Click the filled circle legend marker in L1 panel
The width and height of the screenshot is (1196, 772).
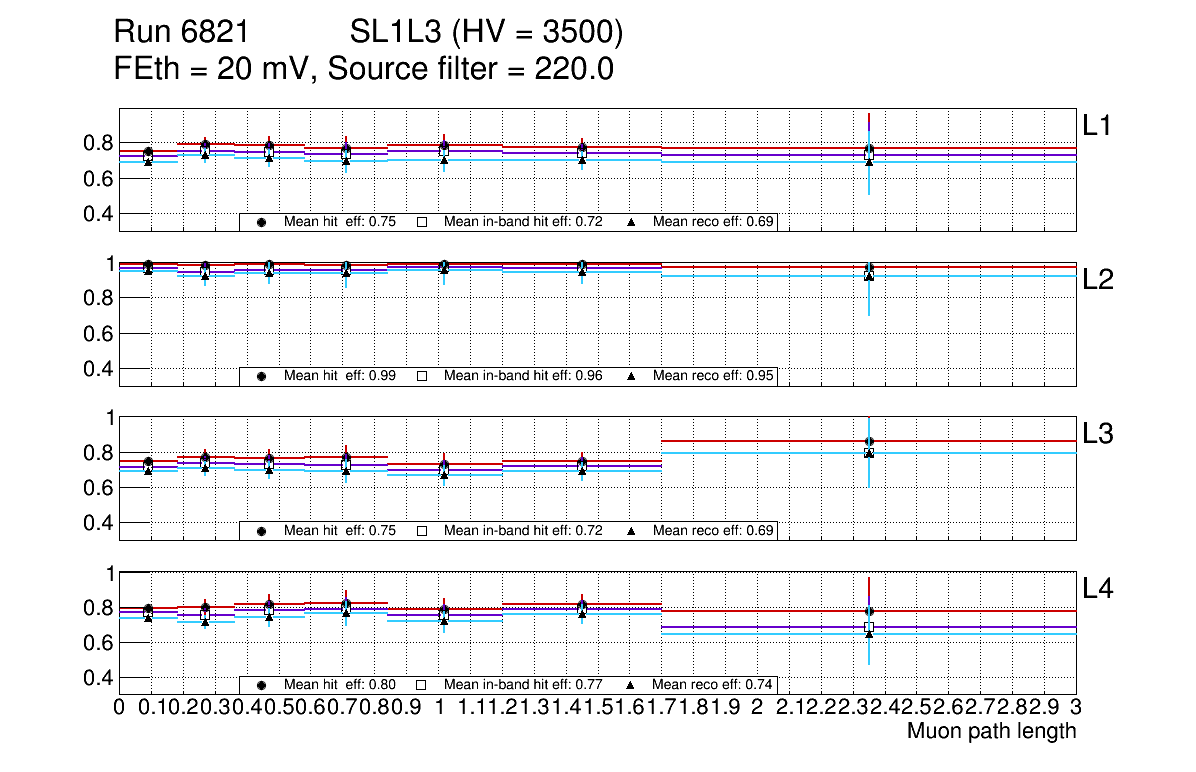coord(262,222)
